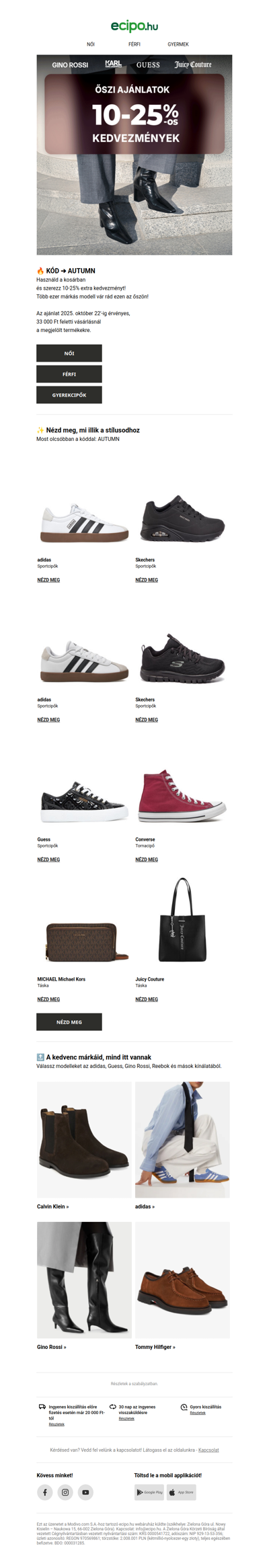Click NÉZD MEG under Converse Tornacipő

point(147,860)
